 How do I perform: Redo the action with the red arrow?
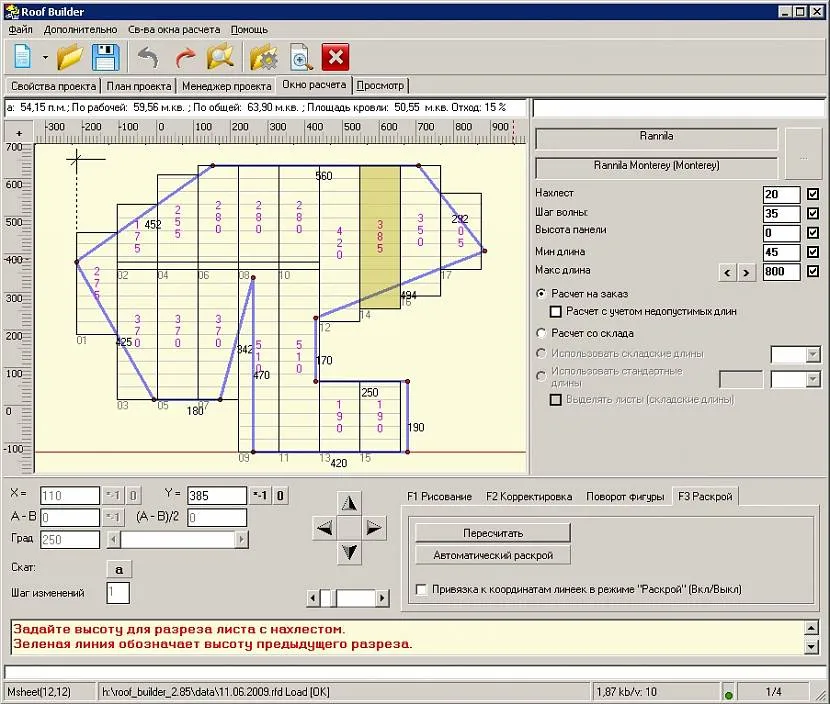point(185,57)
